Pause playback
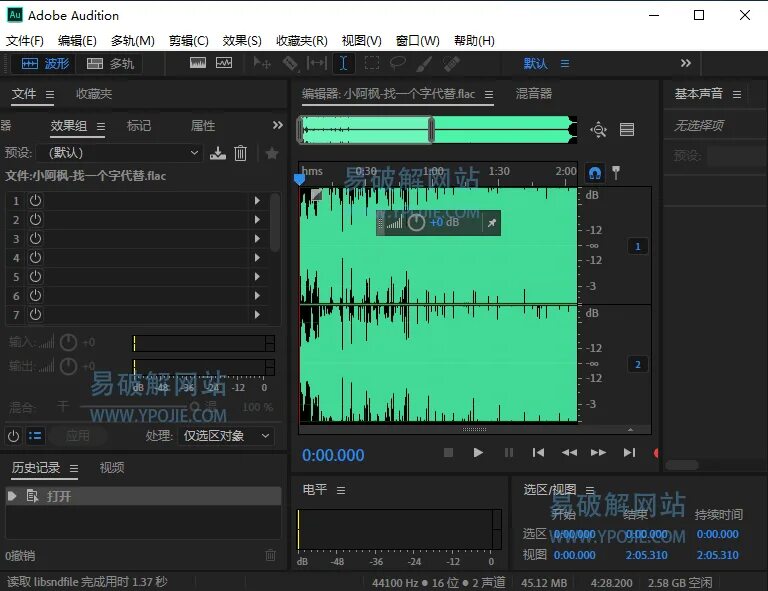This screenshot has width=768, height=591. 509,453
